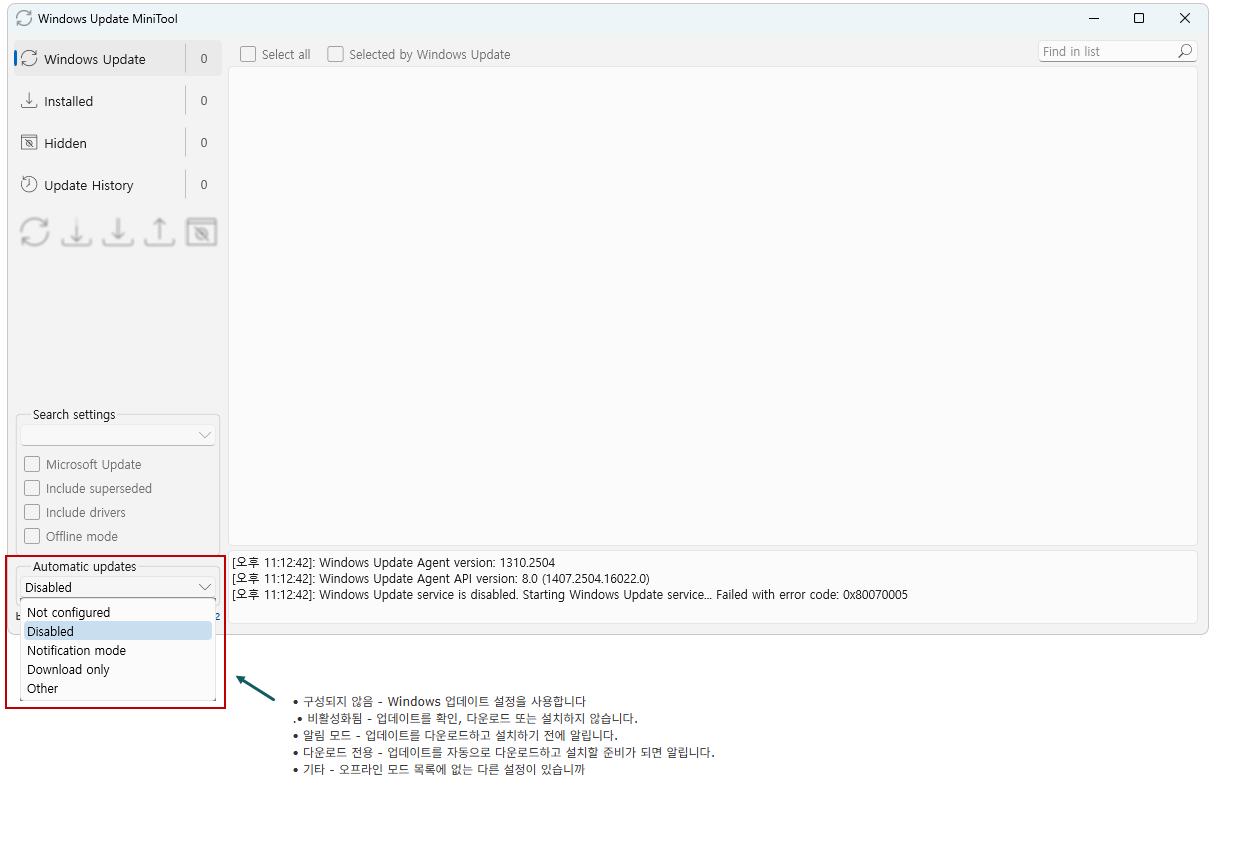Enable the Include drivers checkbox
1244x850 pixels.
[32, 512]
